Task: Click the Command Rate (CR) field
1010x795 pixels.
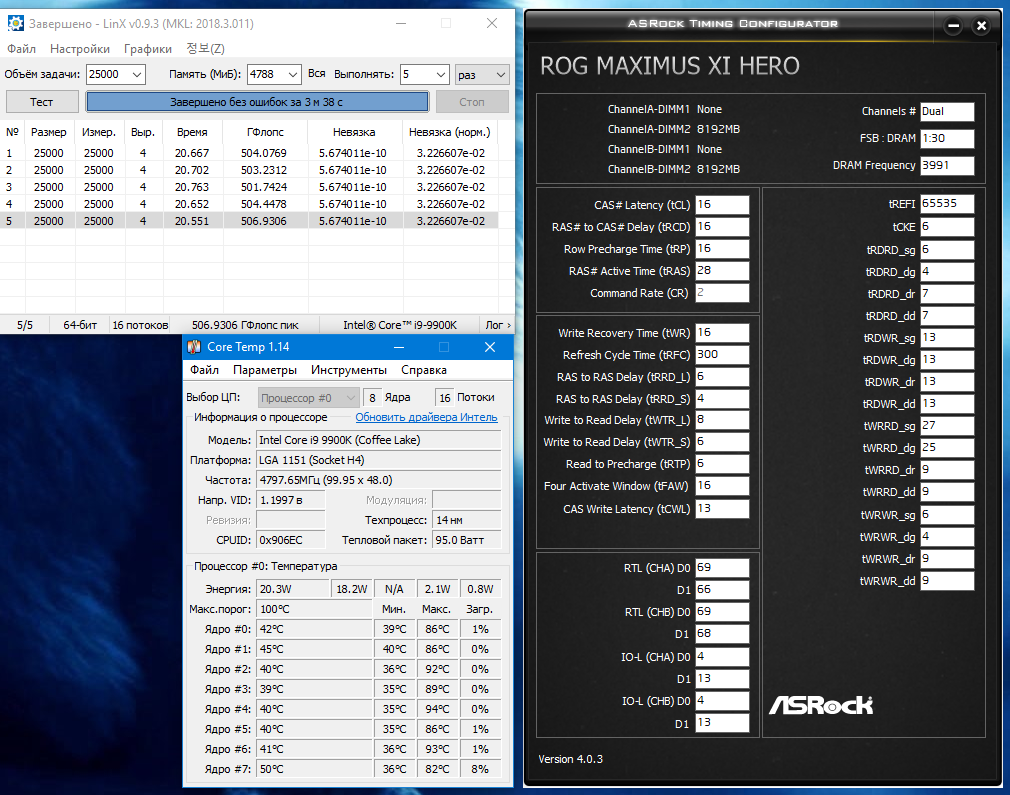Action: [722, 292]
